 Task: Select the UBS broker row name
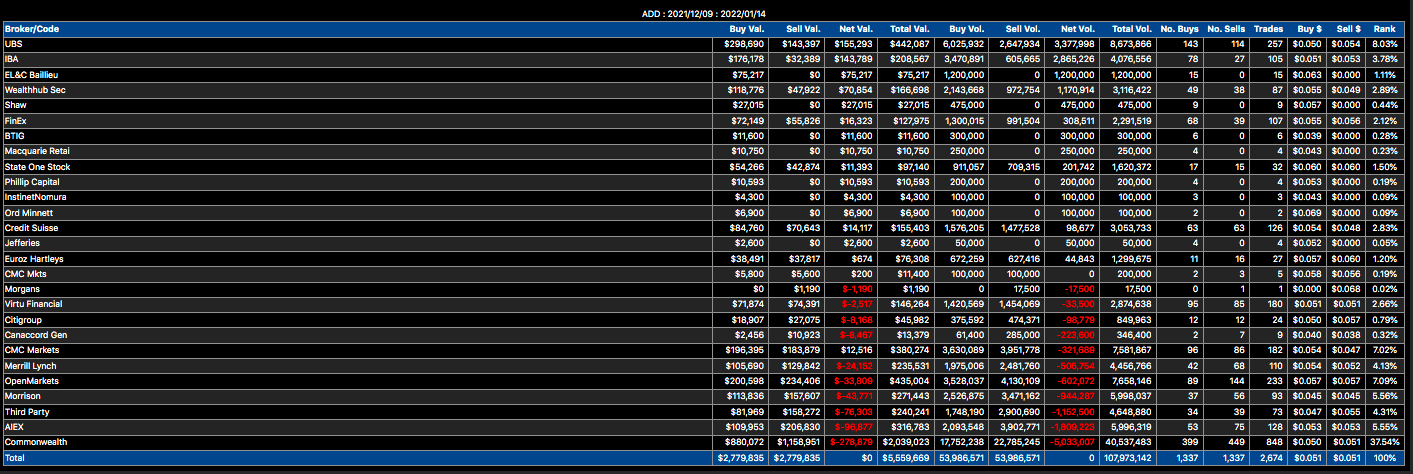pos(13,44)
